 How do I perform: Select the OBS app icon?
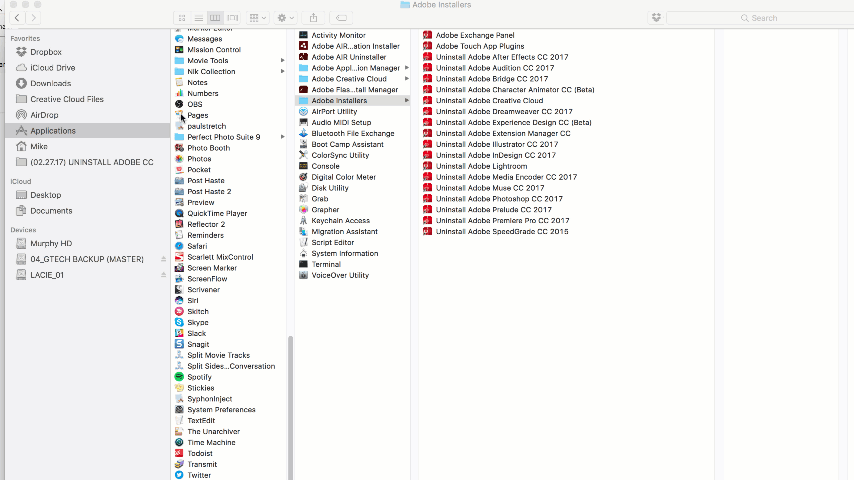179,104
